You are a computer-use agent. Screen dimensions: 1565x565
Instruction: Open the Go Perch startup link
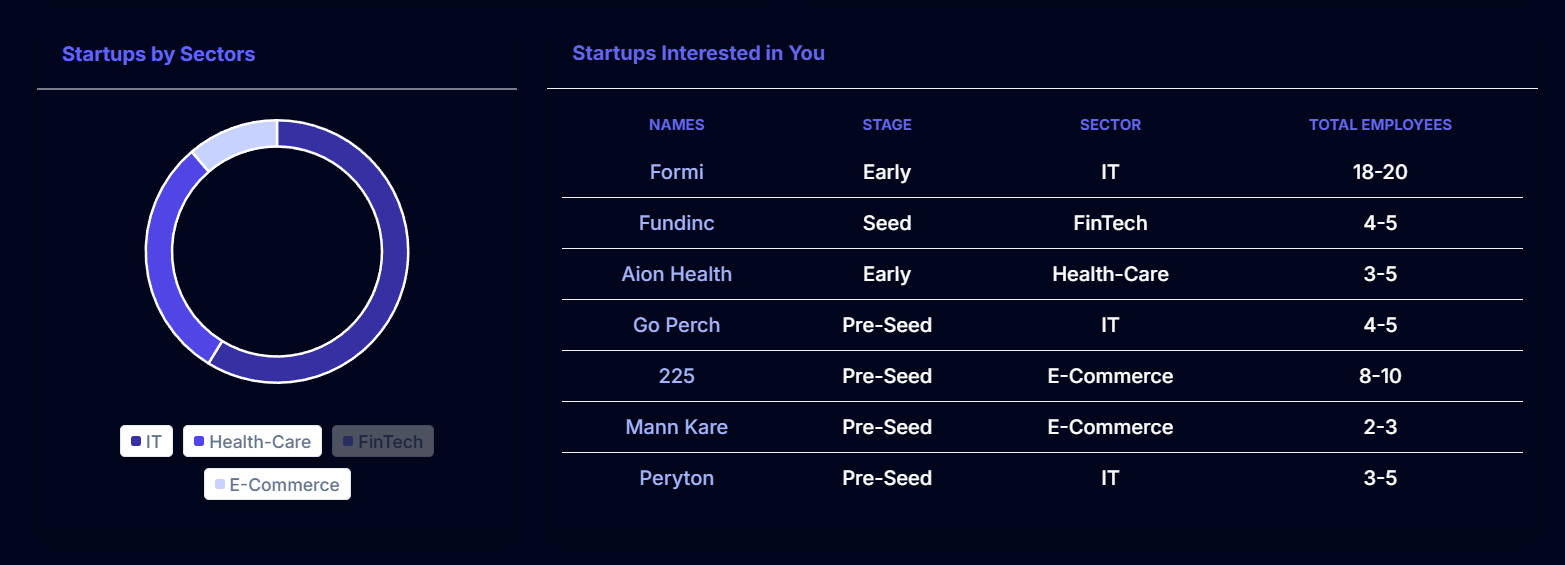677,325
